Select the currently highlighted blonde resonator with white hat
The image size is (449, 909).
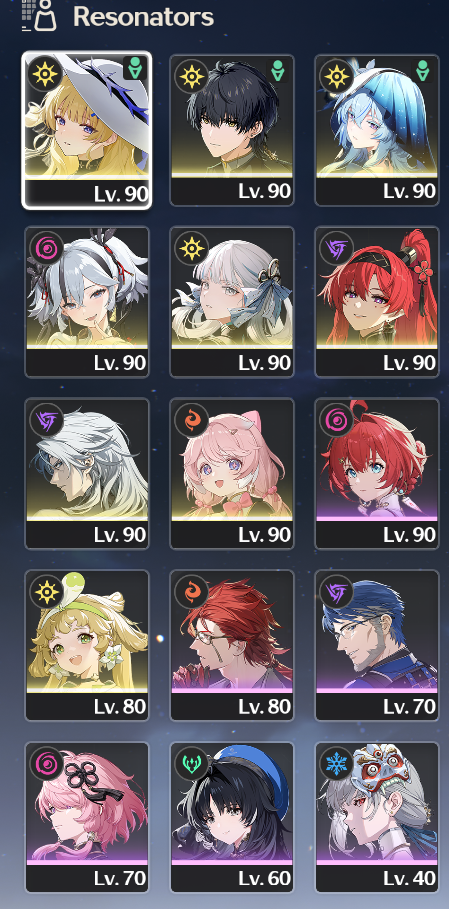(x=87, y=130)
